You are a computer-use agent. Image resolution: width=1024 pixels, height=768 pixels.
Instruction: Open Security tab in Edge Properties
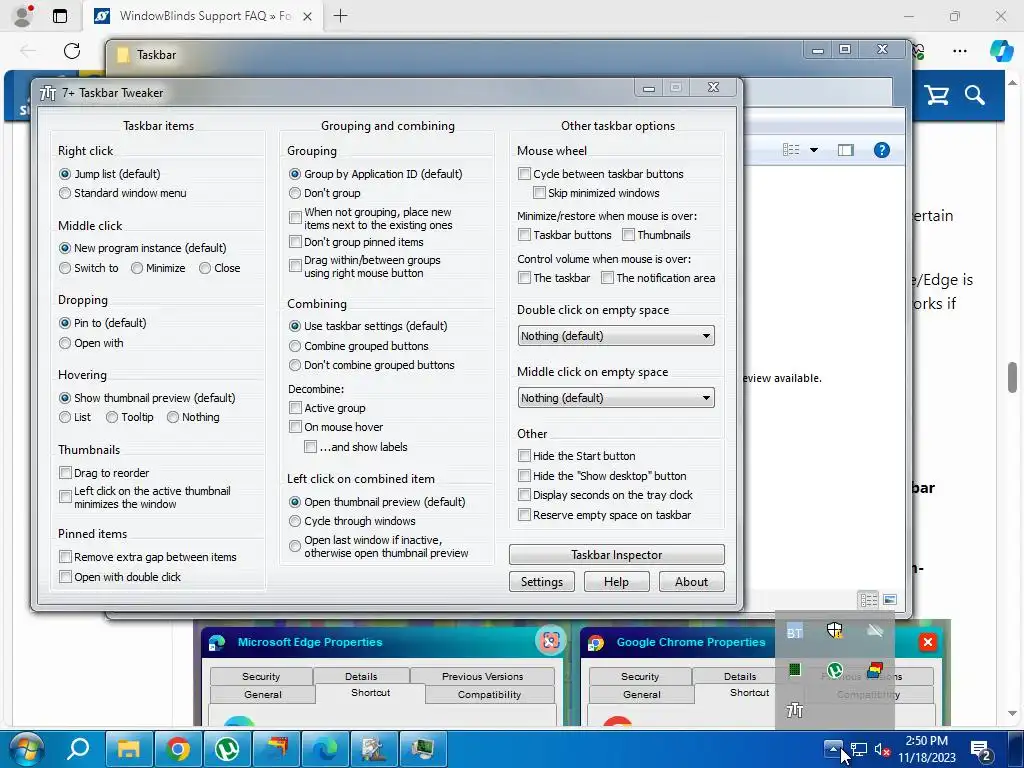click(x=261, y=677)
